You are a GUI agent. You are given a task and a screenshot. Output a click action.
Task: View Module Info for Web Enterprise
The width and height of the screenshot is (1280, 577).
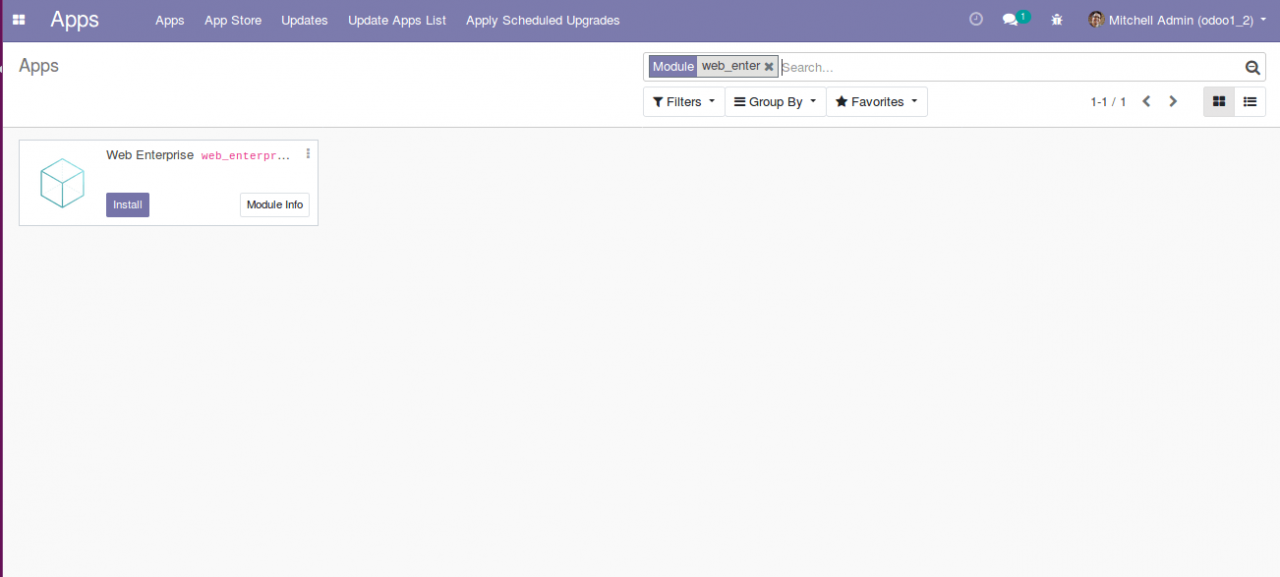click(274, 204)
